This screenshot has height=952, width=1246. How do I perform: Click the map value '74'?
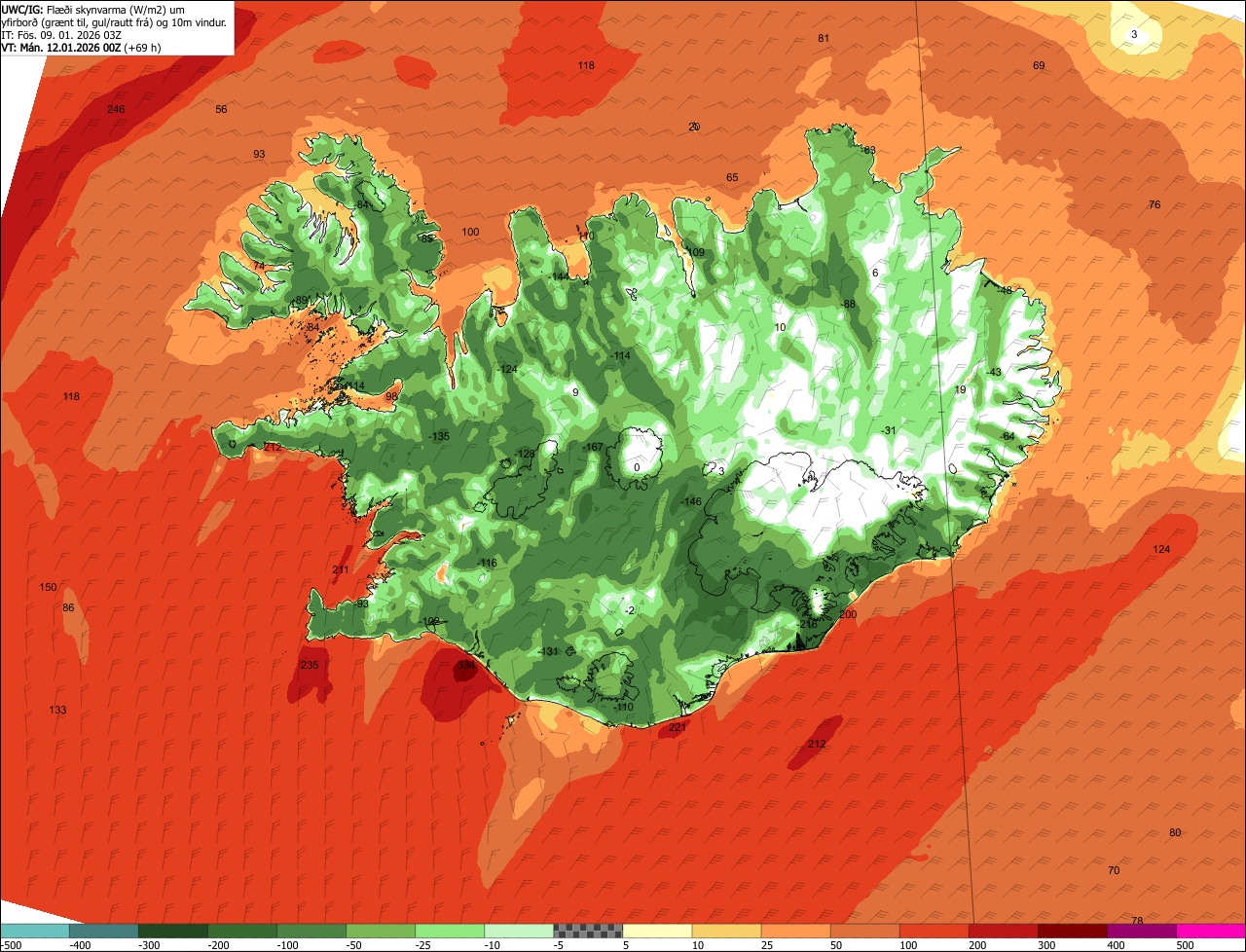pos(259,266)
